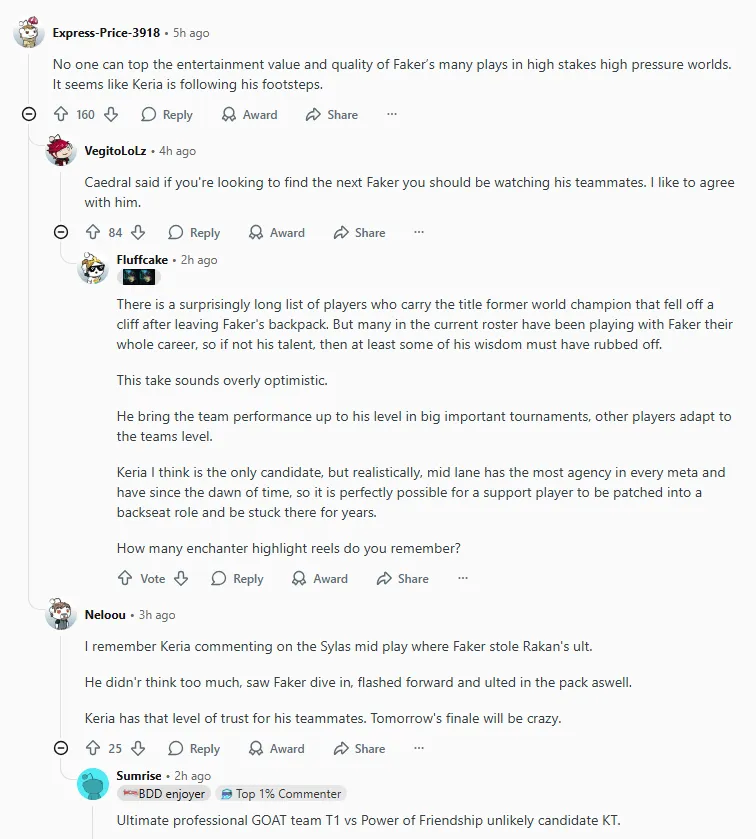
Task: Award VegitoLoLz's comment
Action: [276, 233]
